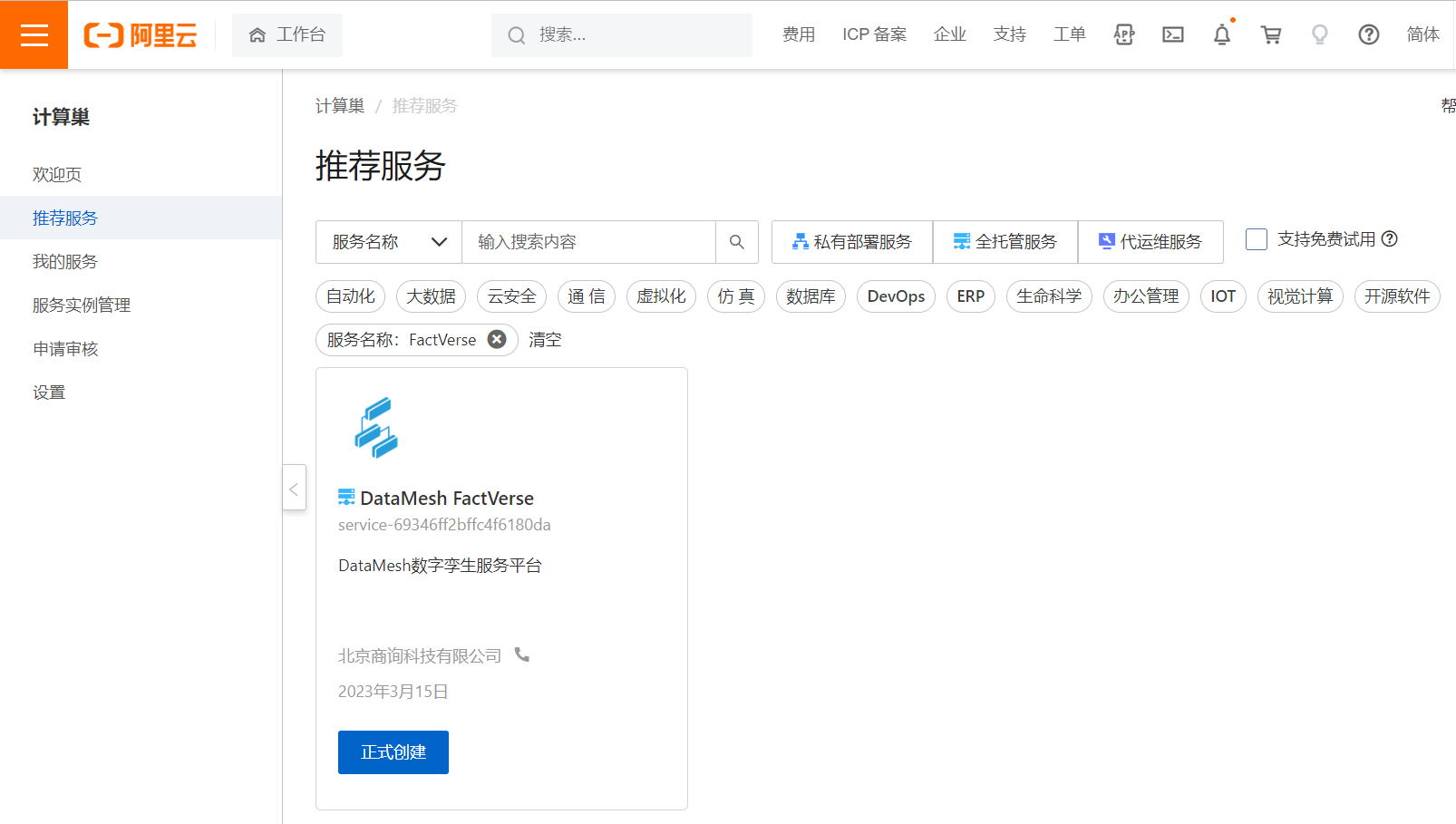This screenshot has height=824, width=1456.
Task: Open the APP download icon
Action: pos(1124,34)
